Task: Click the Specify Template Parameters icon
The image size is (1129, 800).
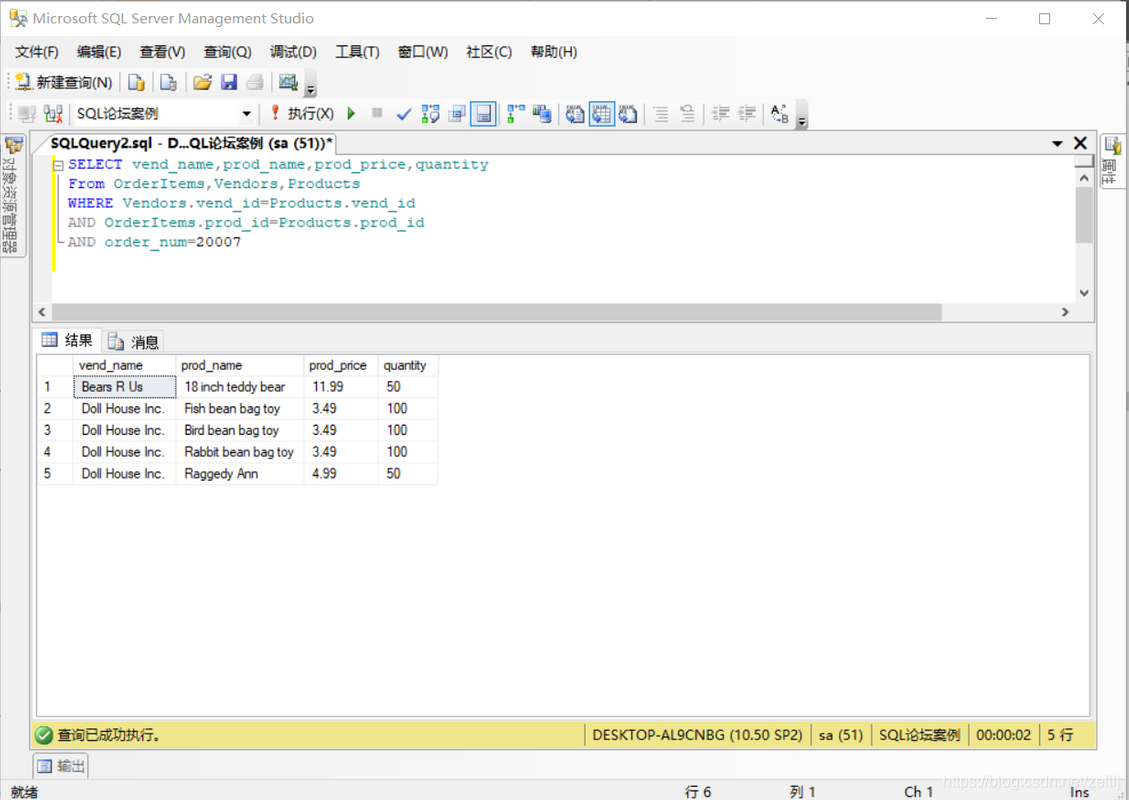Action: tap(780, 114)
